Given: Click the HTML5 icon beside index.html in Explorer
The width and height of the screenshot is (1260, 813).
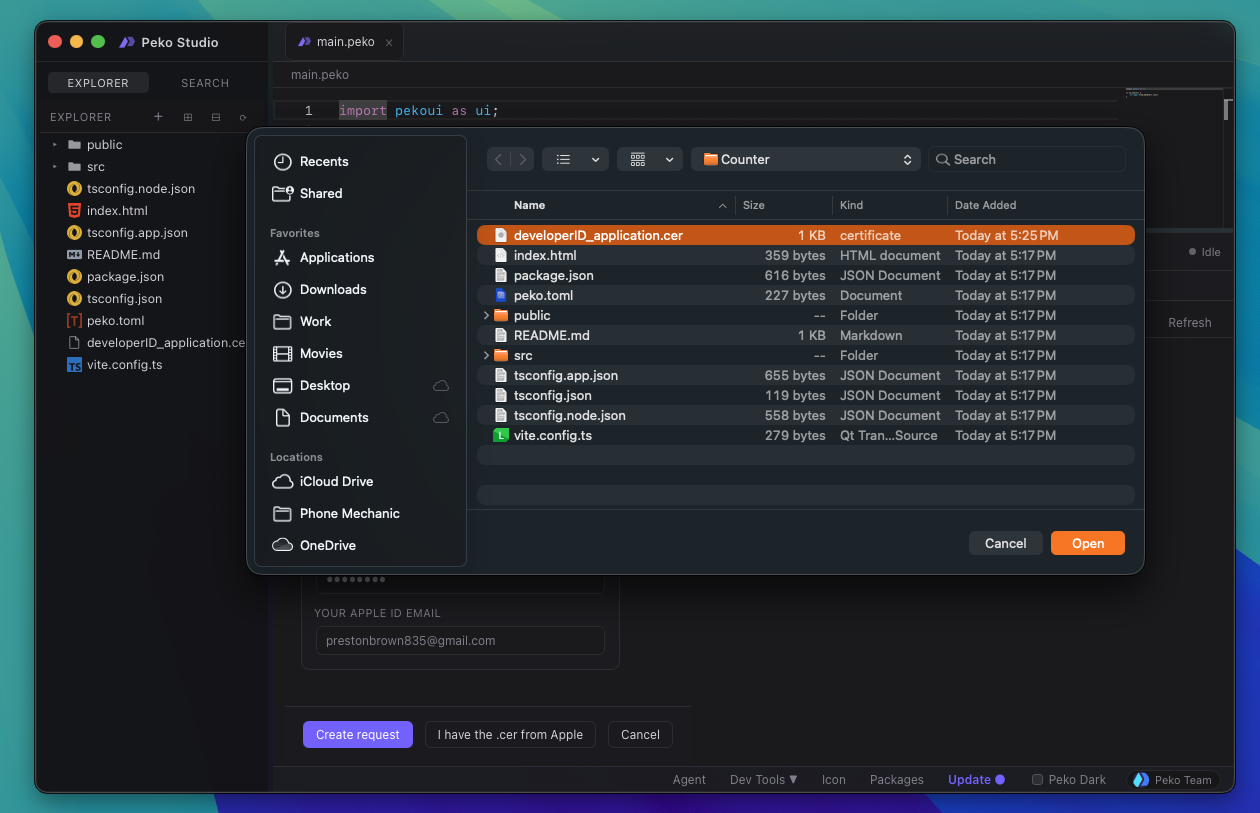Looking at the screenshot, I should pos(74,211).
